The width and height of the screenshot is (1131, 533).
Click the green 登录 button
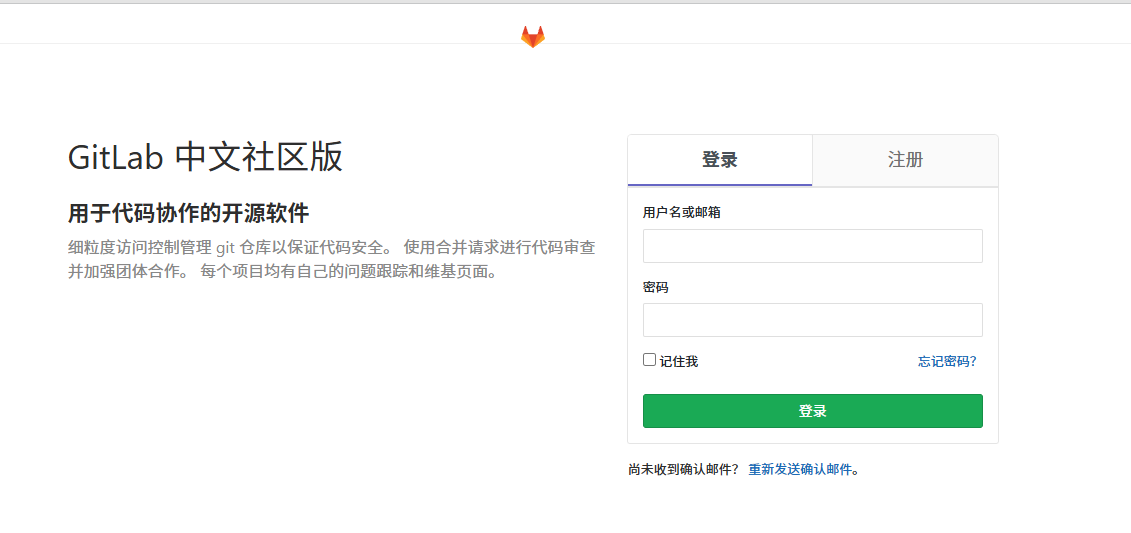812,410
